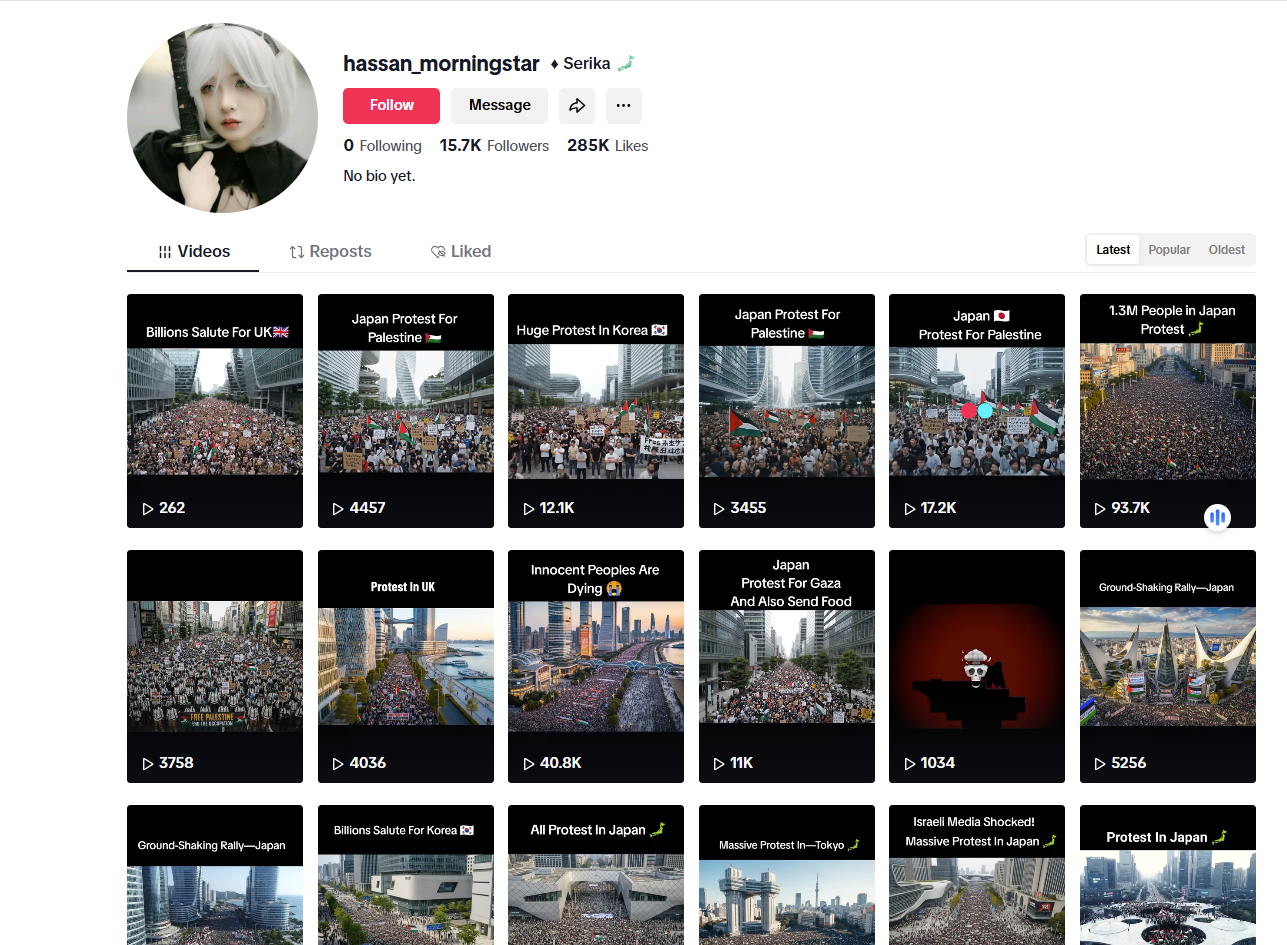Screen dimensions: 1287x945
Task: Click the play icon beside 1034 views
Action: pyautogui.click(x=910, y=763)
